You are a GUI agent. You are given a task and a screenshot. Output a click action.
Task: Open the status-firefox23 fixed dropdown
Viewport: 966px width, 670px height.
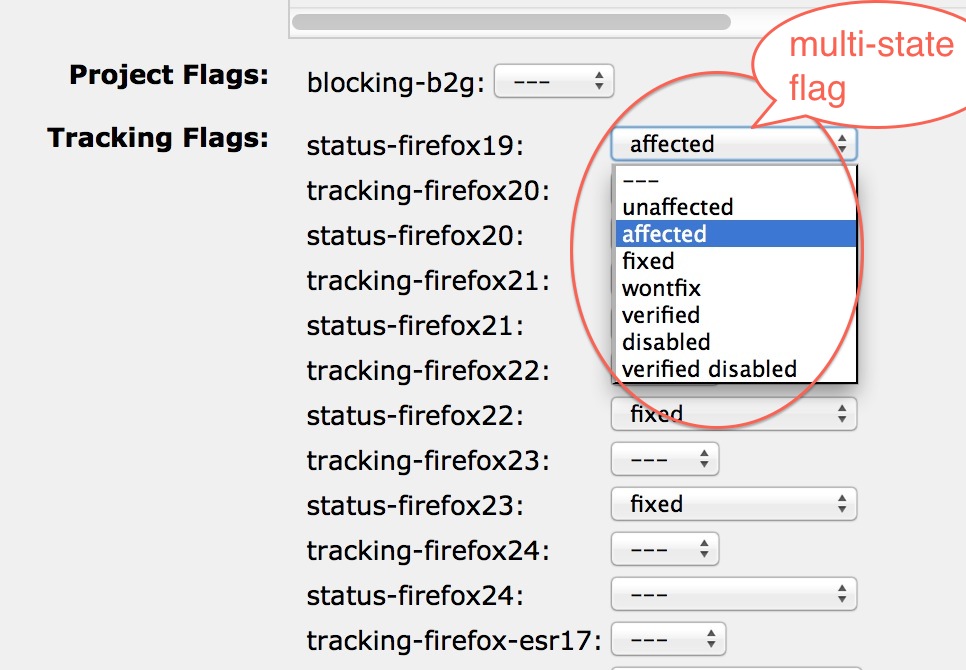pos(734,504)
